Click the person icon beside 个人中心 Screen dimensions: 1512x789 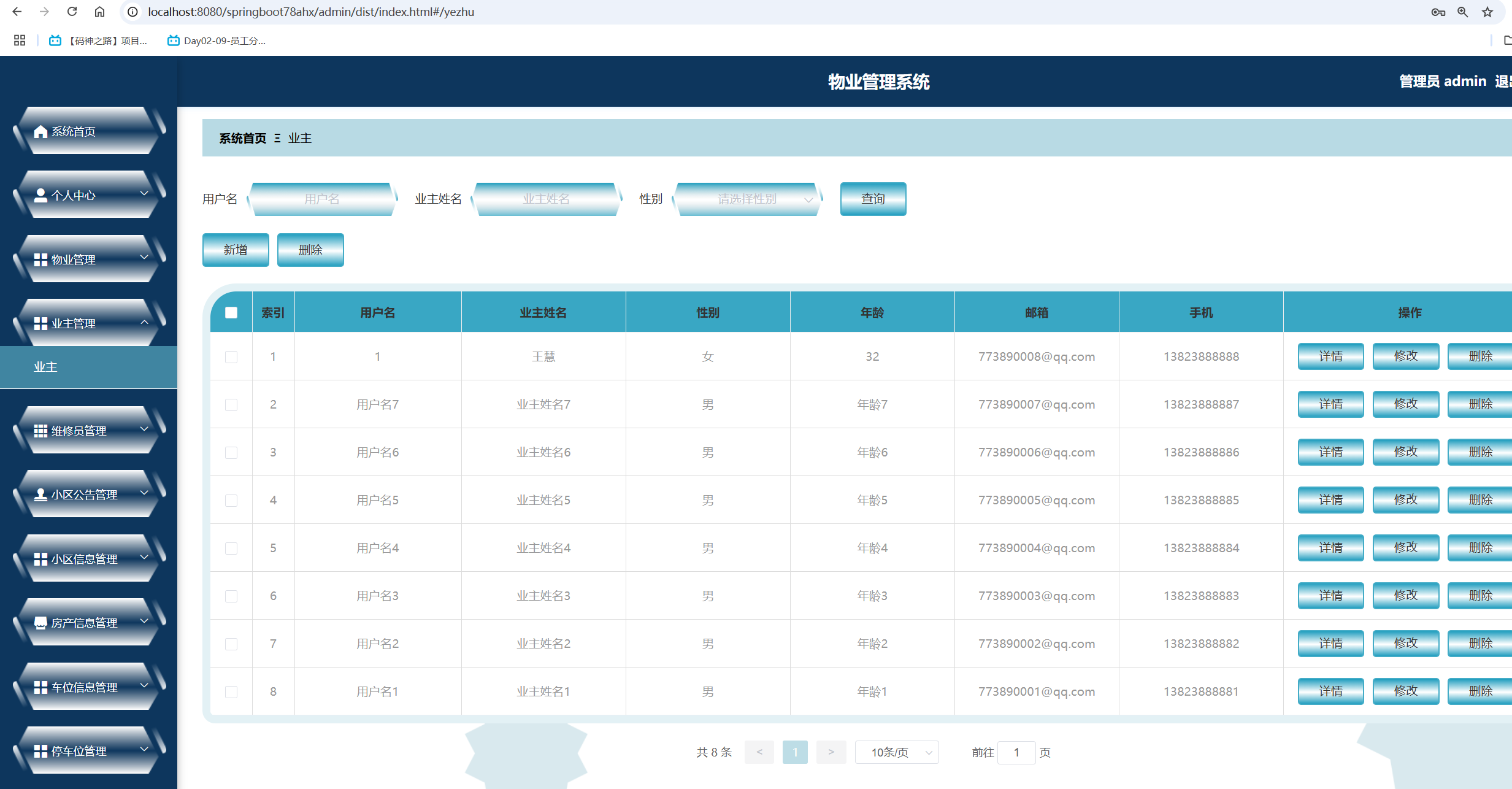coord(40,195)
